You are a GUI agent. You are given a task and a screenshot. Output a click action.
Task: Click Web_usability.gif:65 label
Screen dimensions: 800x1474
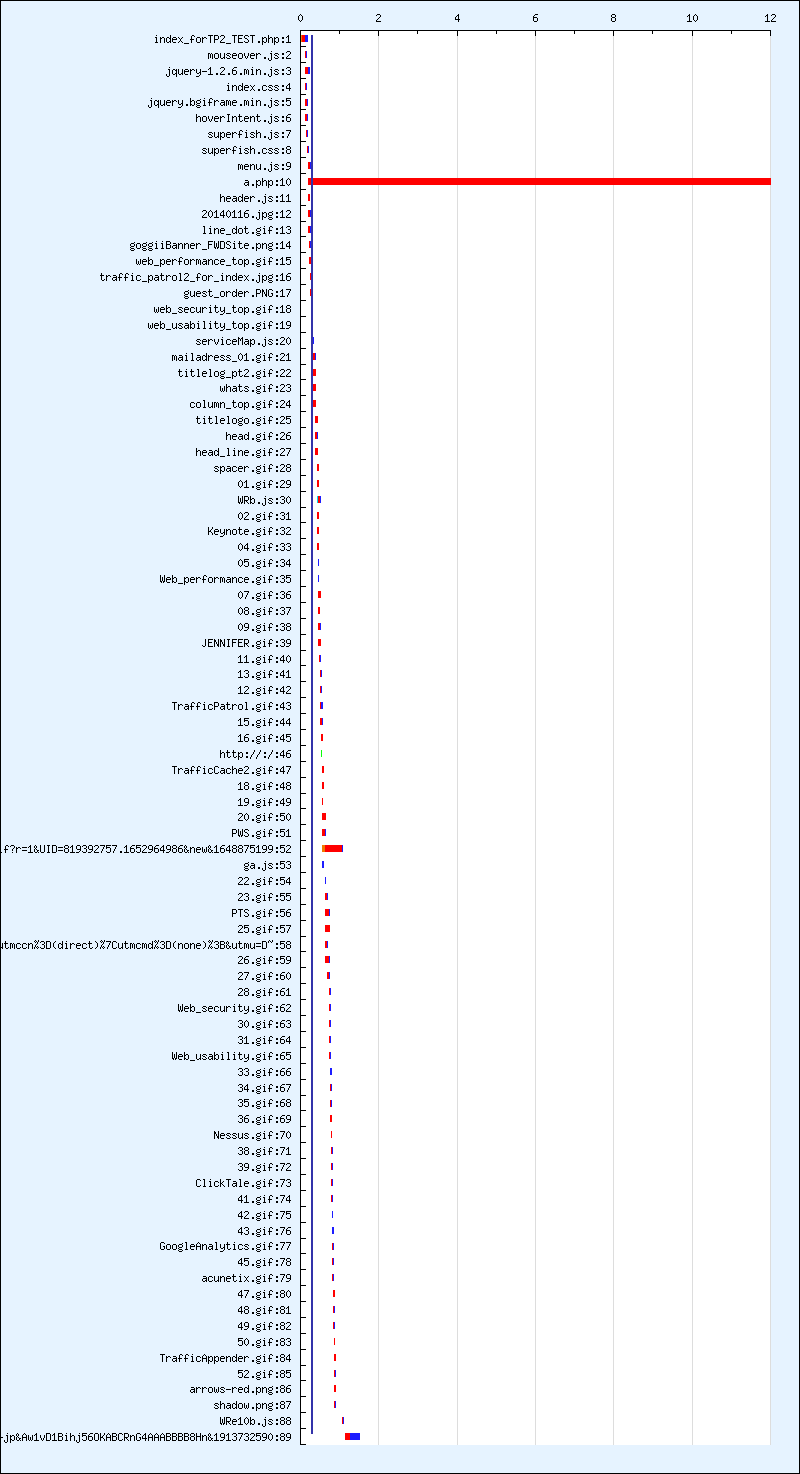click(232, 1056)
